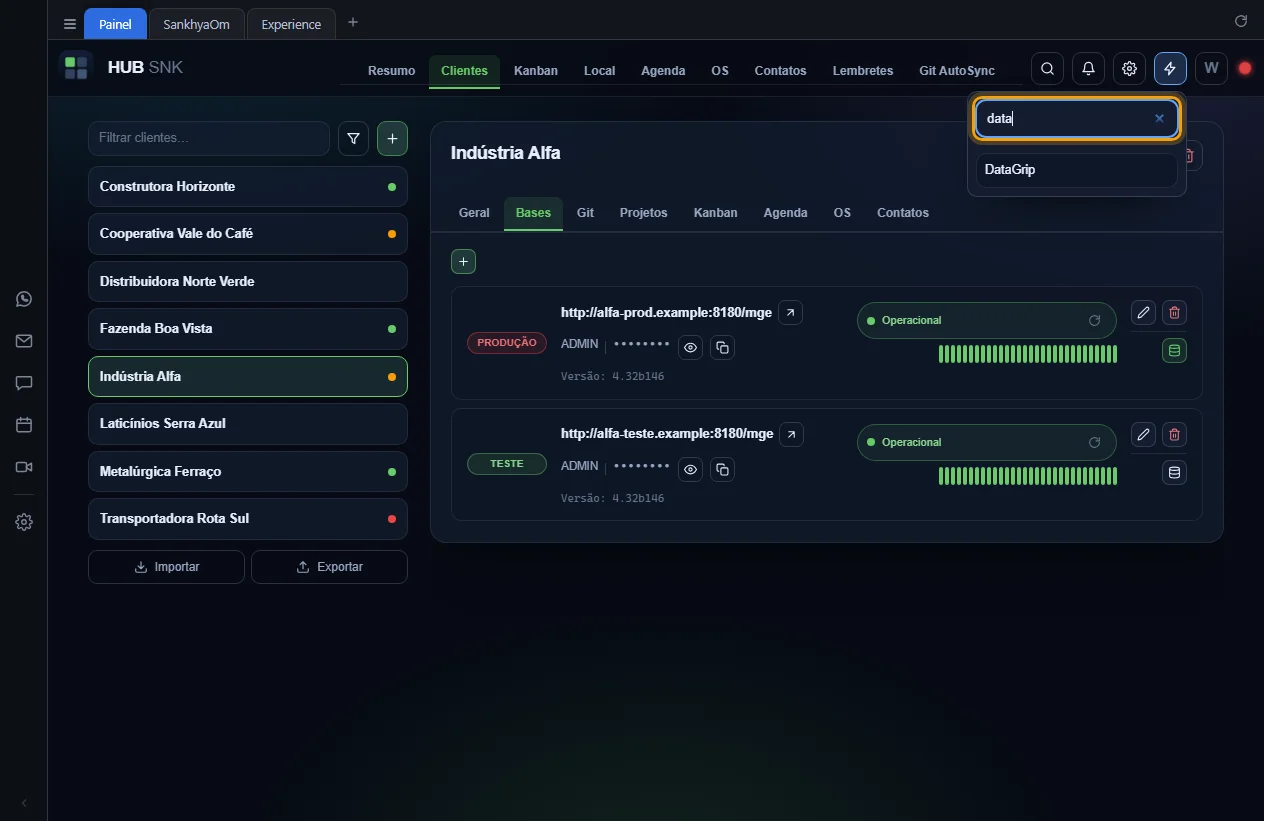Switch to the Kanban tab in the top navigation
This screenshot has height=821, width=1264.
click(536, 71)
